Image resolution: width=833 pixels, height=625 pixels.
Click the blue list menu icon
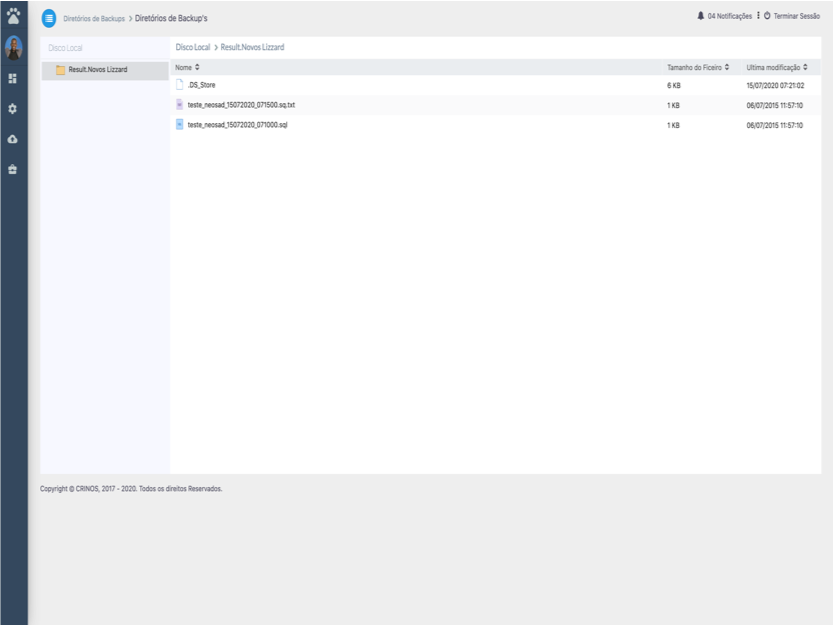coord(49,18)
